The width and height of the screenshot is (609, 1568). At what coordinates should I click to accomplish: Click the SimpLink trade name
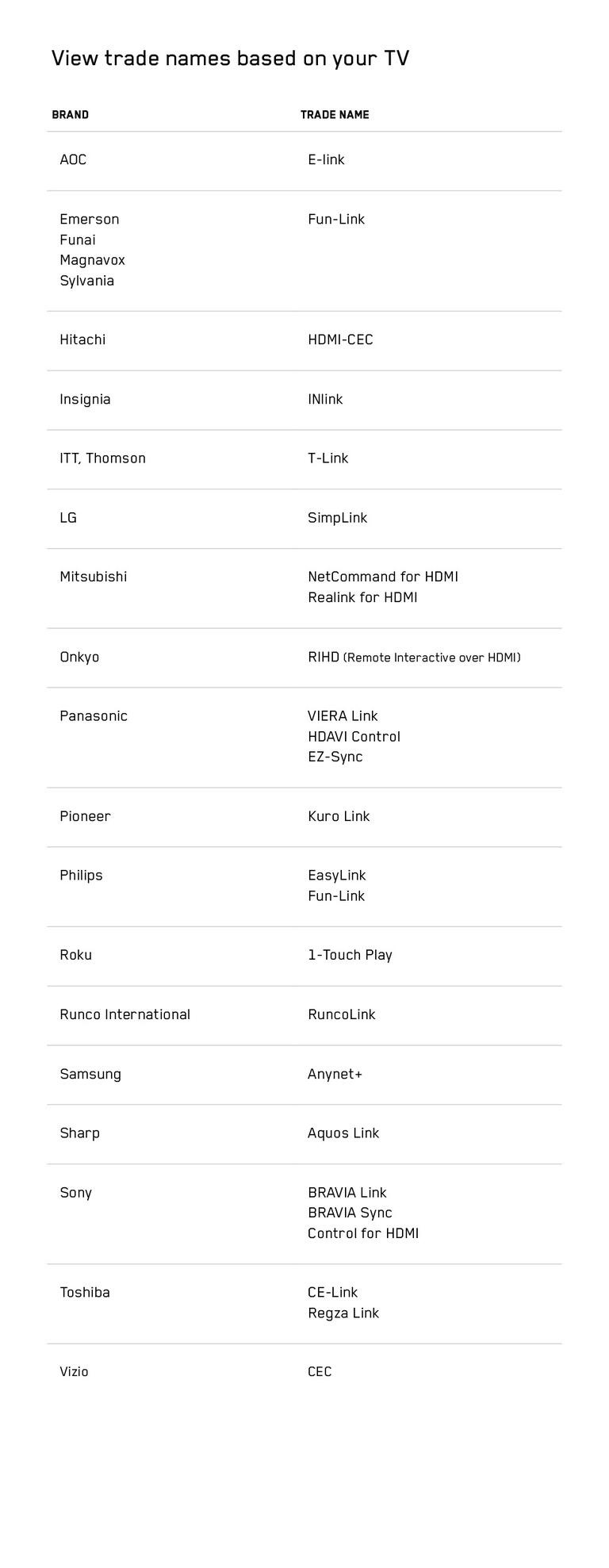pyautogui.click(x=337, y=518)
